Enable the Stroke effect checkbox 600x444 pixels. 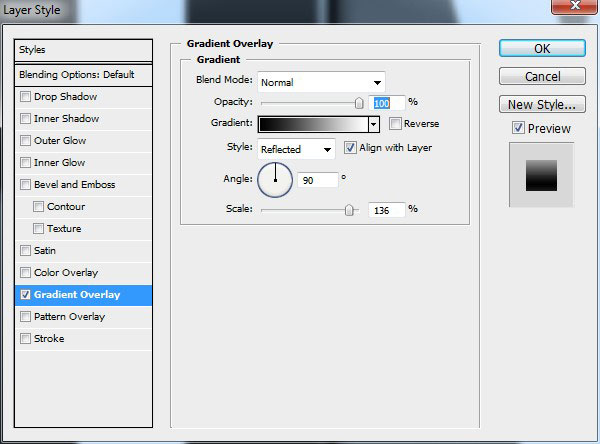(25, 339)
